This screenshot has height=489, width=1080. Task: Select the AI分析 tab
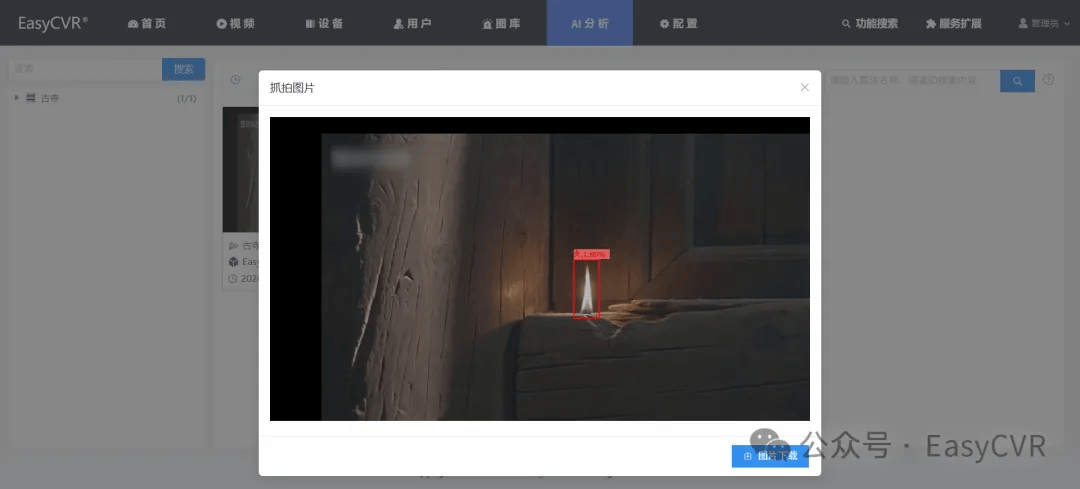[590, 23]
